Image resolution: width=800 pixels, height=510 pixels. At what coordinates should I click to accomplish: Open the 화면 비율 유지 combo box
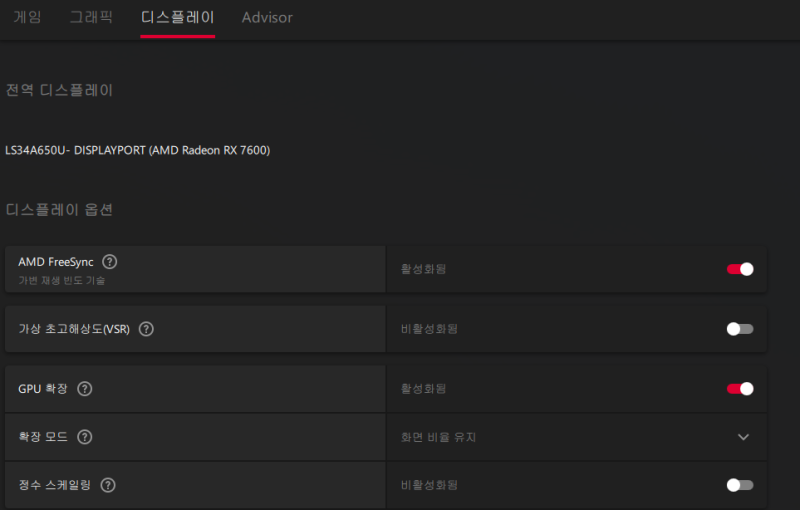tap(577, 437)
